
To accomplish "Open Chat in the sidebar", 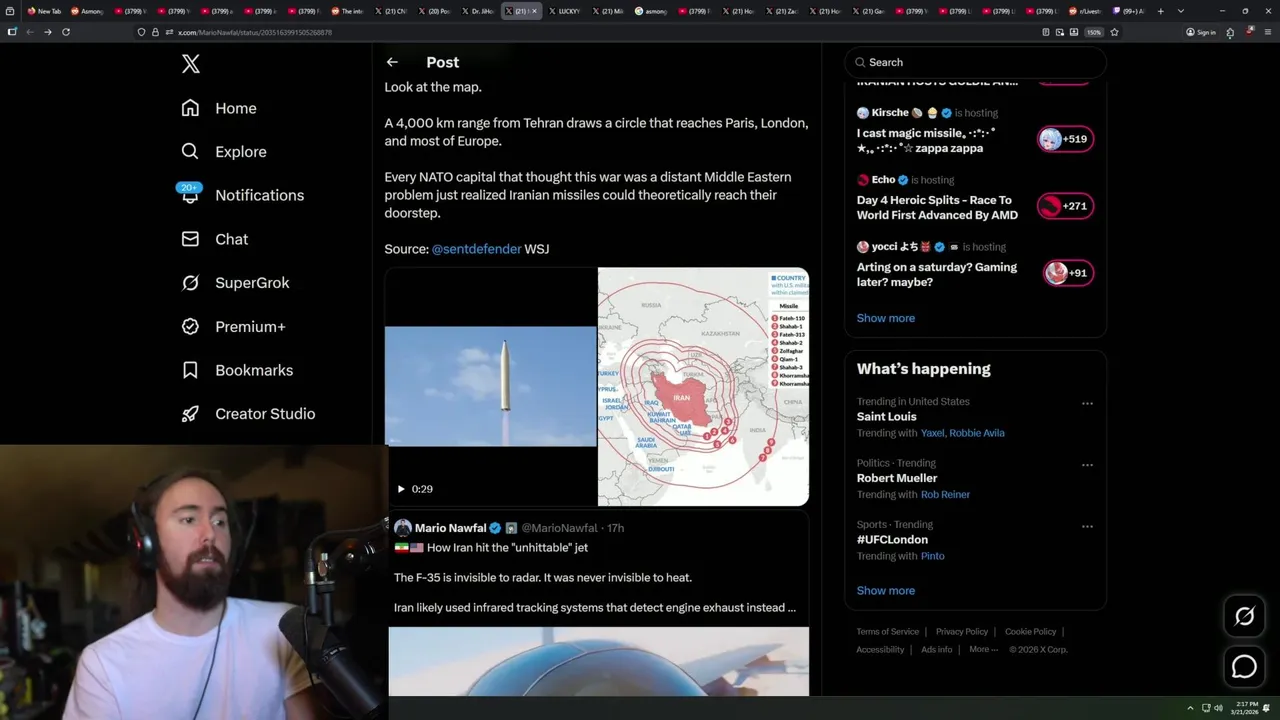I will pos(215,239).
